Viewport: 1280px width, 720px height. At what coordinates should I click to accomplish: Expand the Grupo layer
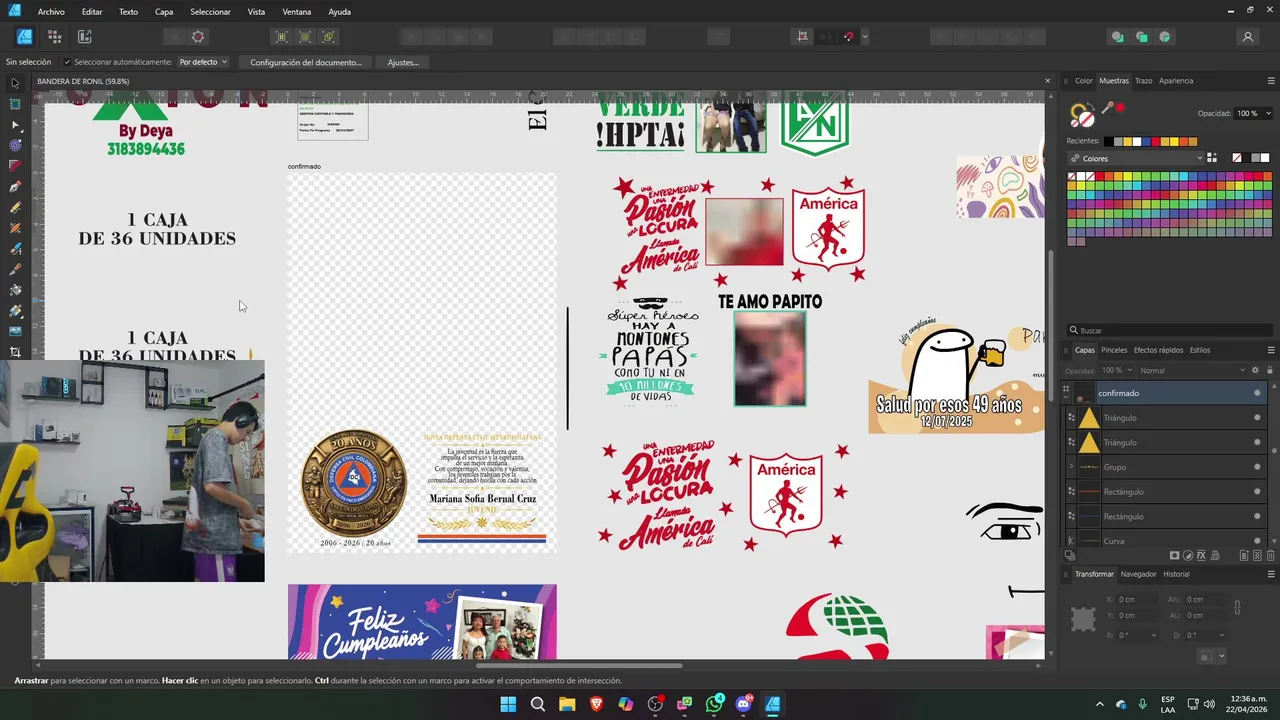(x=1071, y=467)
